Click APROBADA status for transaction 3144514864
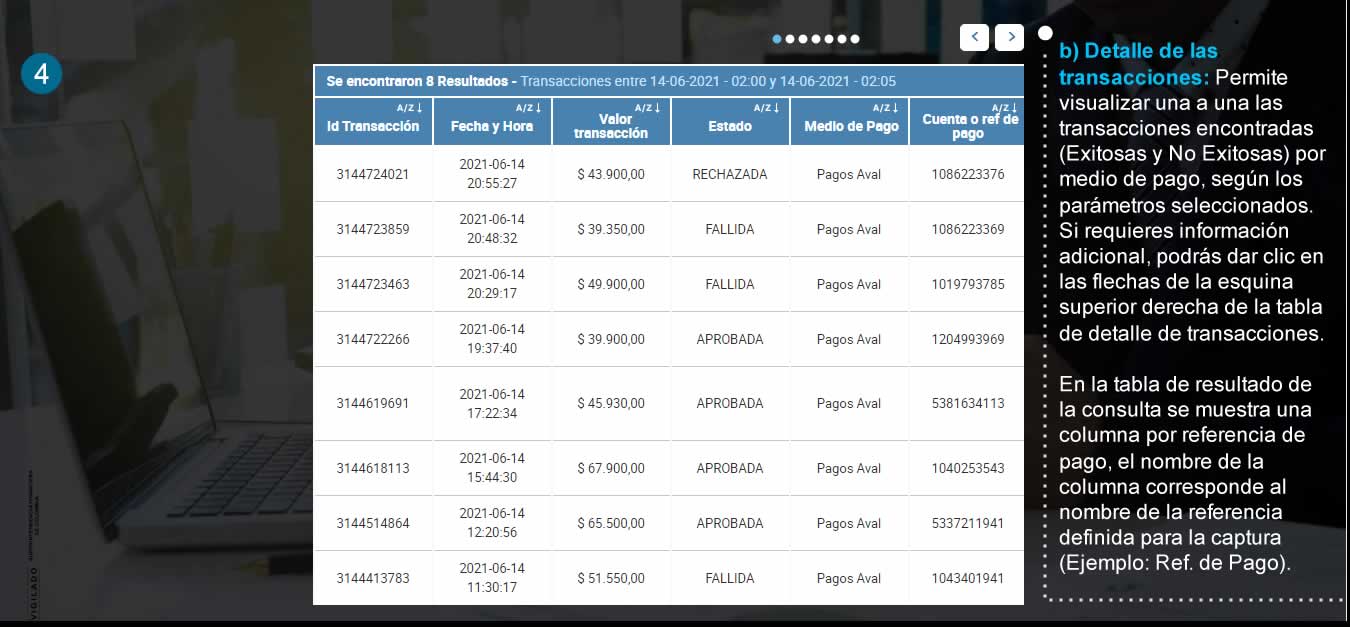 tap(730, 523)
